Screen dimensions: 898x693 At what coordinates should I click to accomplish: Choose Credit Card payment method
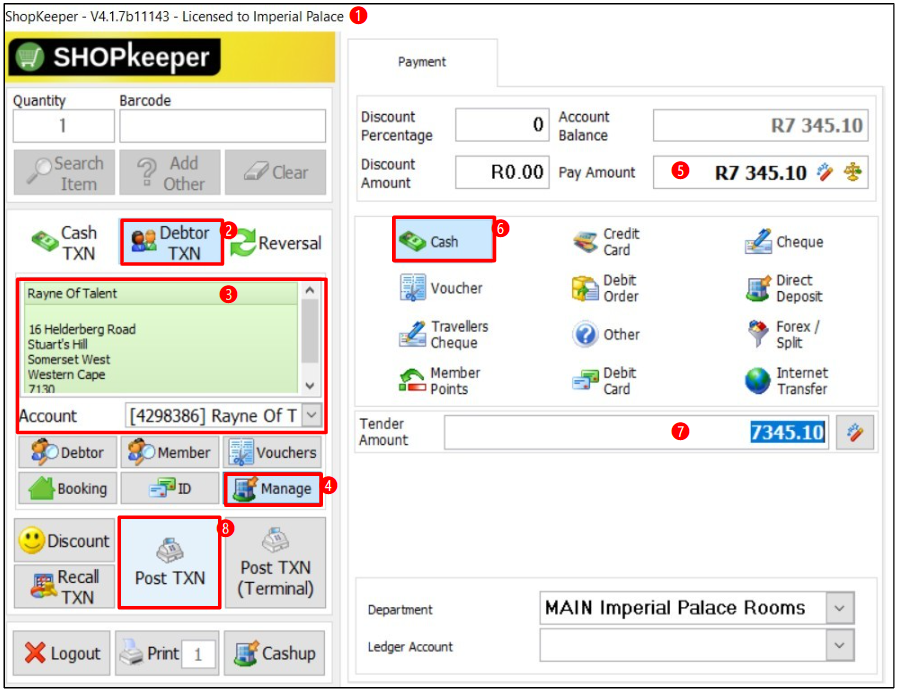(x=606, y=242)
